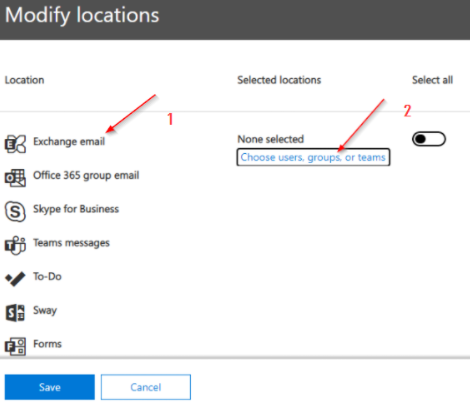The width and height of the screenshot is (470, 405).
Task: Select the To-Do label
Action: (x=47, y=276)
